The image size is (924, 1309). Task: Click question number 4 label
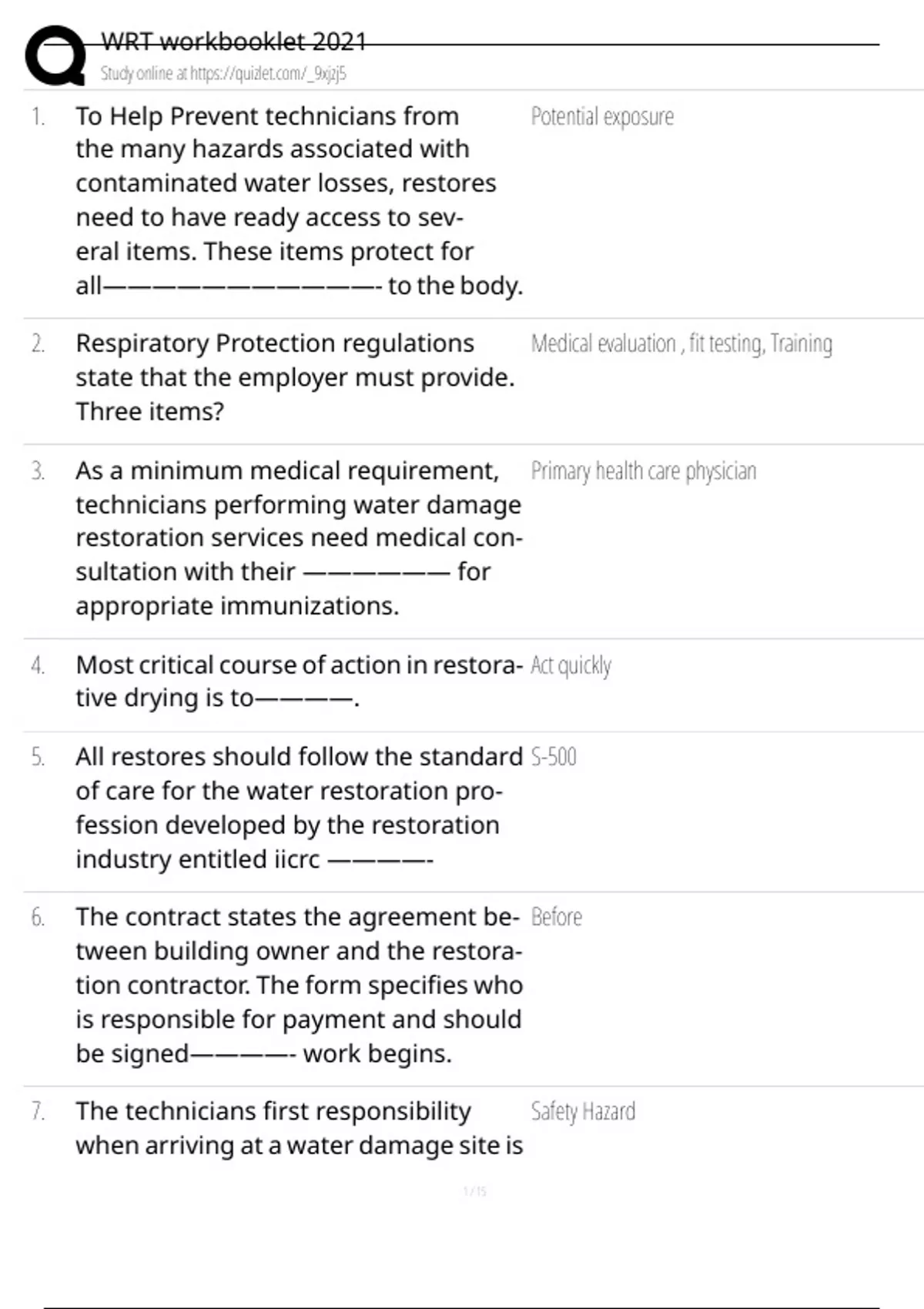pyautogui.click(x=38, y=665)
